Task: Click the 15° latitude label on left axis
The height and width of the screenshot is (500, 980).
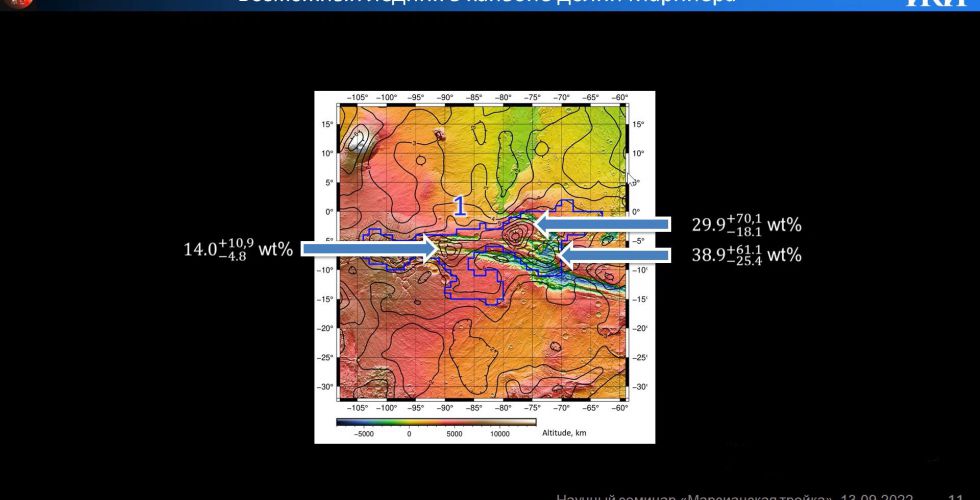Action: [x=326, y=124]
